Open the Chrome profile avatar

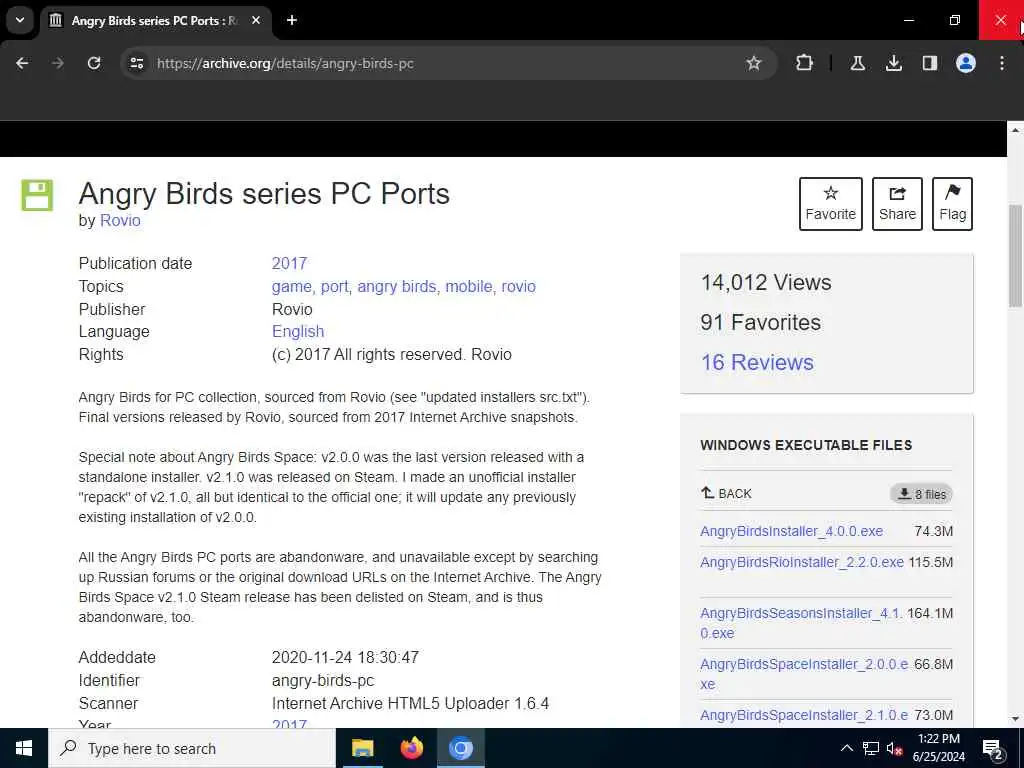pyautogui.click(x=966, y=63)
